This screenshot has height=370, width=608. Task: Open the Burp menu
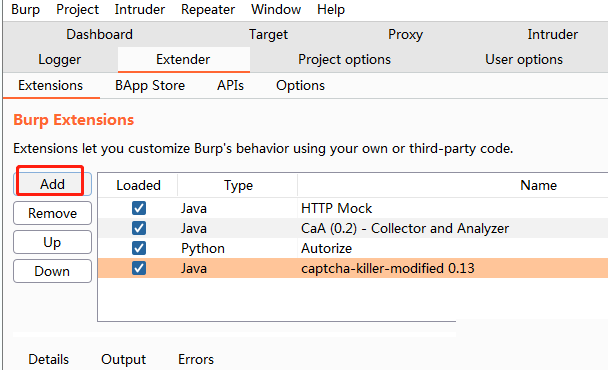click(x=25, y=9)
